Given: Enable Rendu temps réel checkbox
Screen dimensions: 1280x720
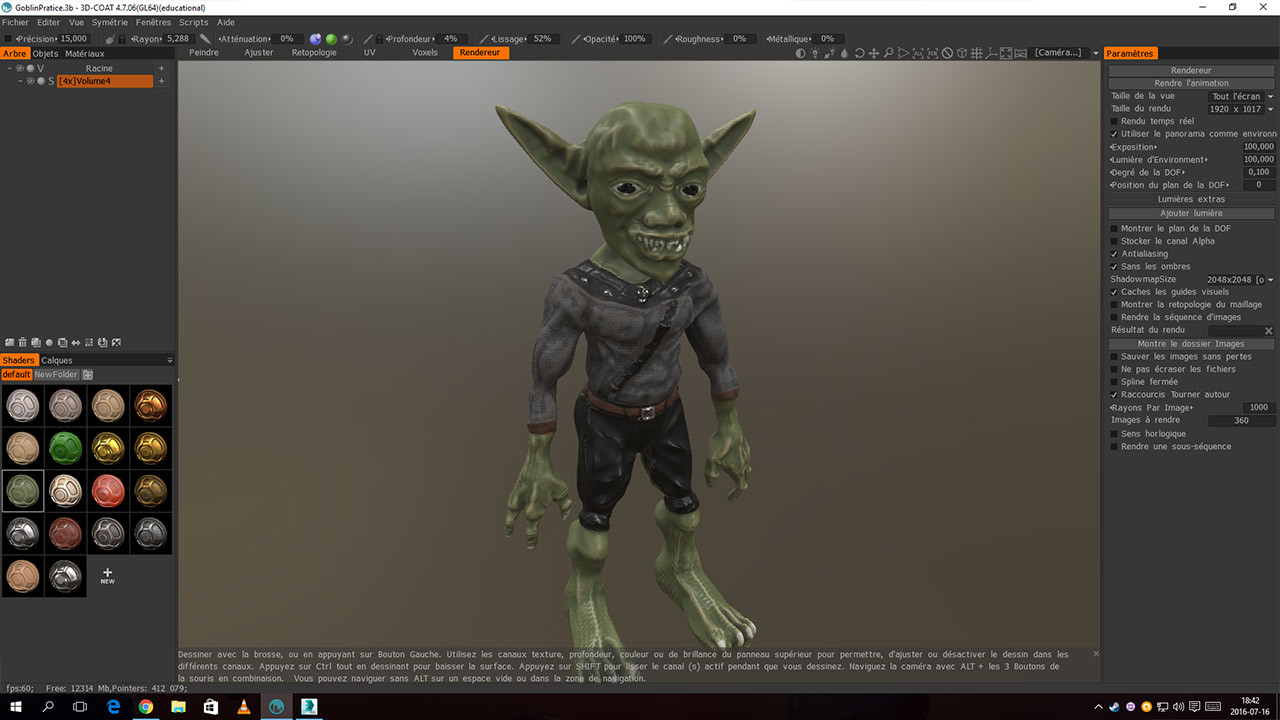Looking at the screenshot, I should pyautogui.click(x=1114, y=121).
